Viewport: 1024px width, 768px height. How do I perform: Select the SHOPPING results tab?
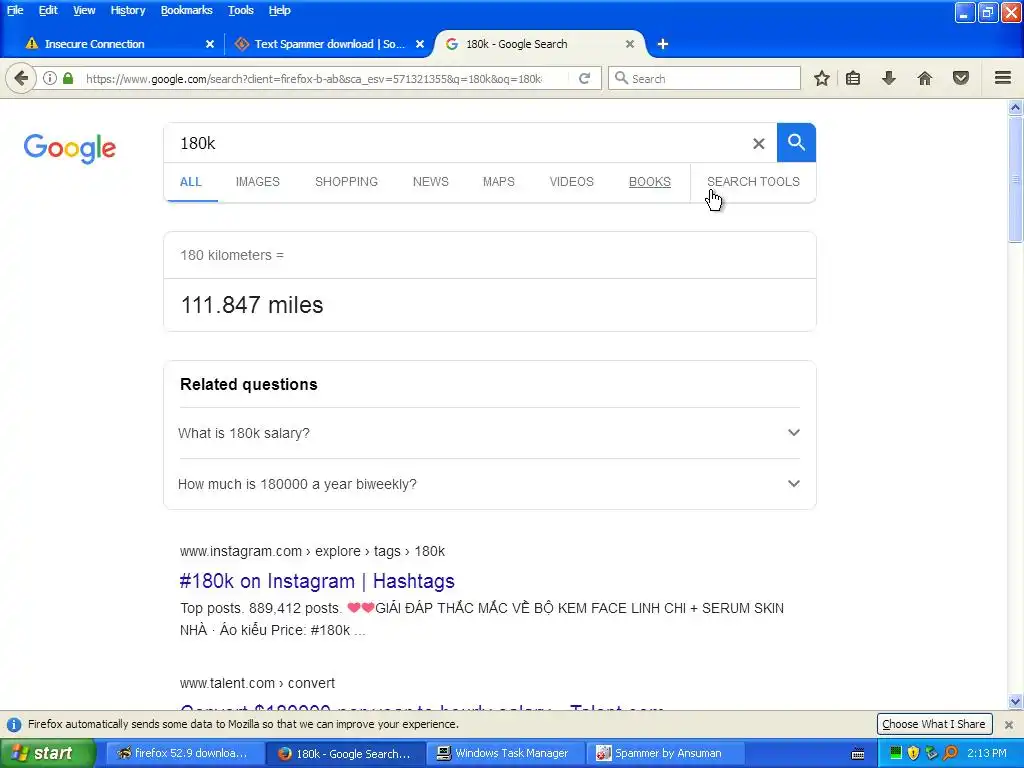click(346, 182)
